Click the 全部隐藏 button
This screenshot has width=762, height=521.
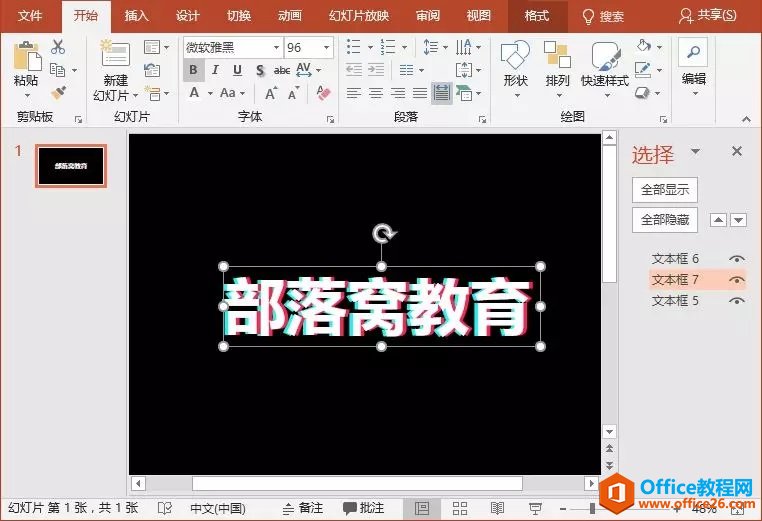coord(665,220)
